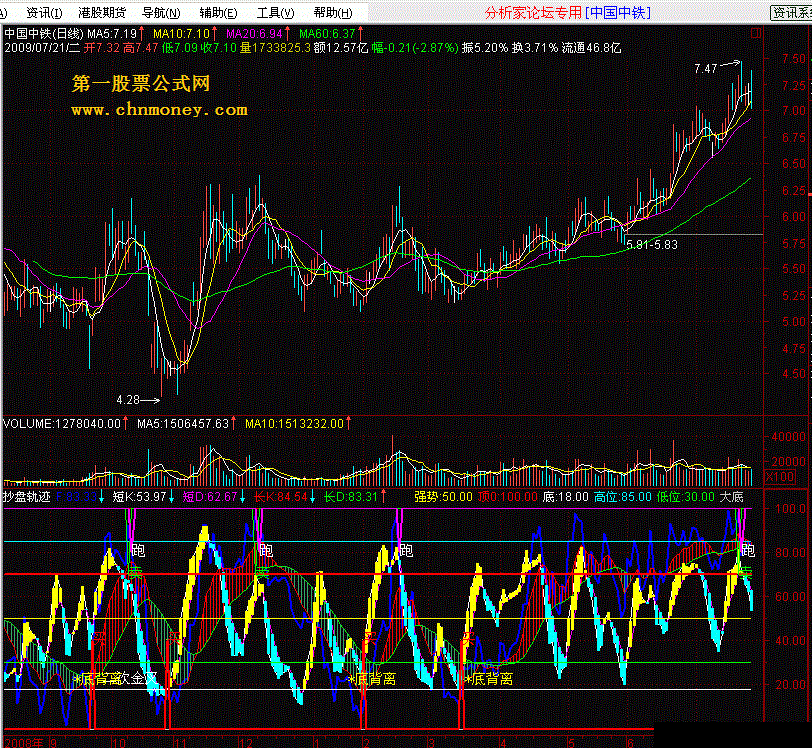Click the 4.28 low price annotation
The width and height of the screenshot is (812, 748).
click(128, 400)
